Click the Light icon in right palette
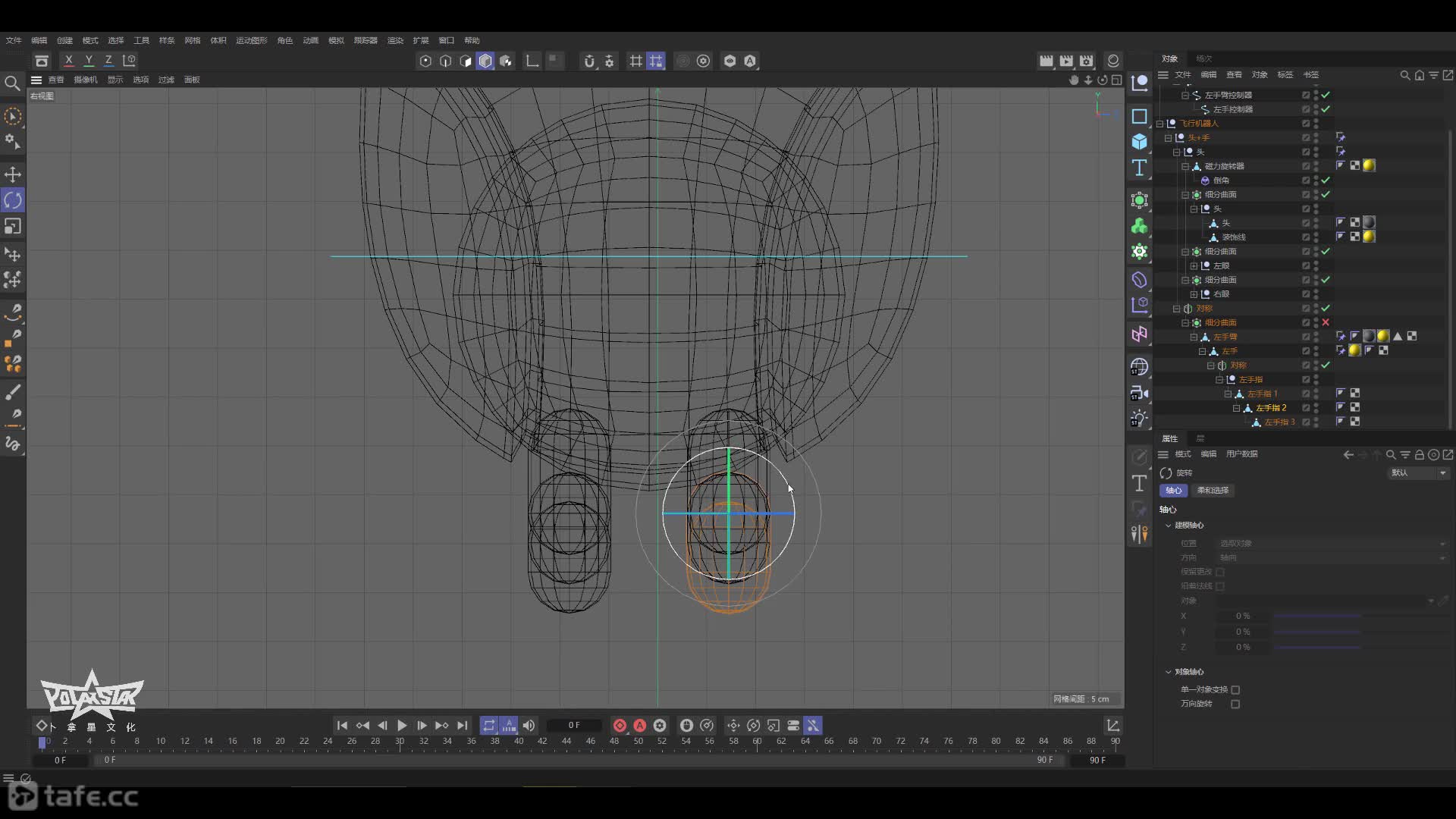The image size is (1456, 819). click(1139, 419)
